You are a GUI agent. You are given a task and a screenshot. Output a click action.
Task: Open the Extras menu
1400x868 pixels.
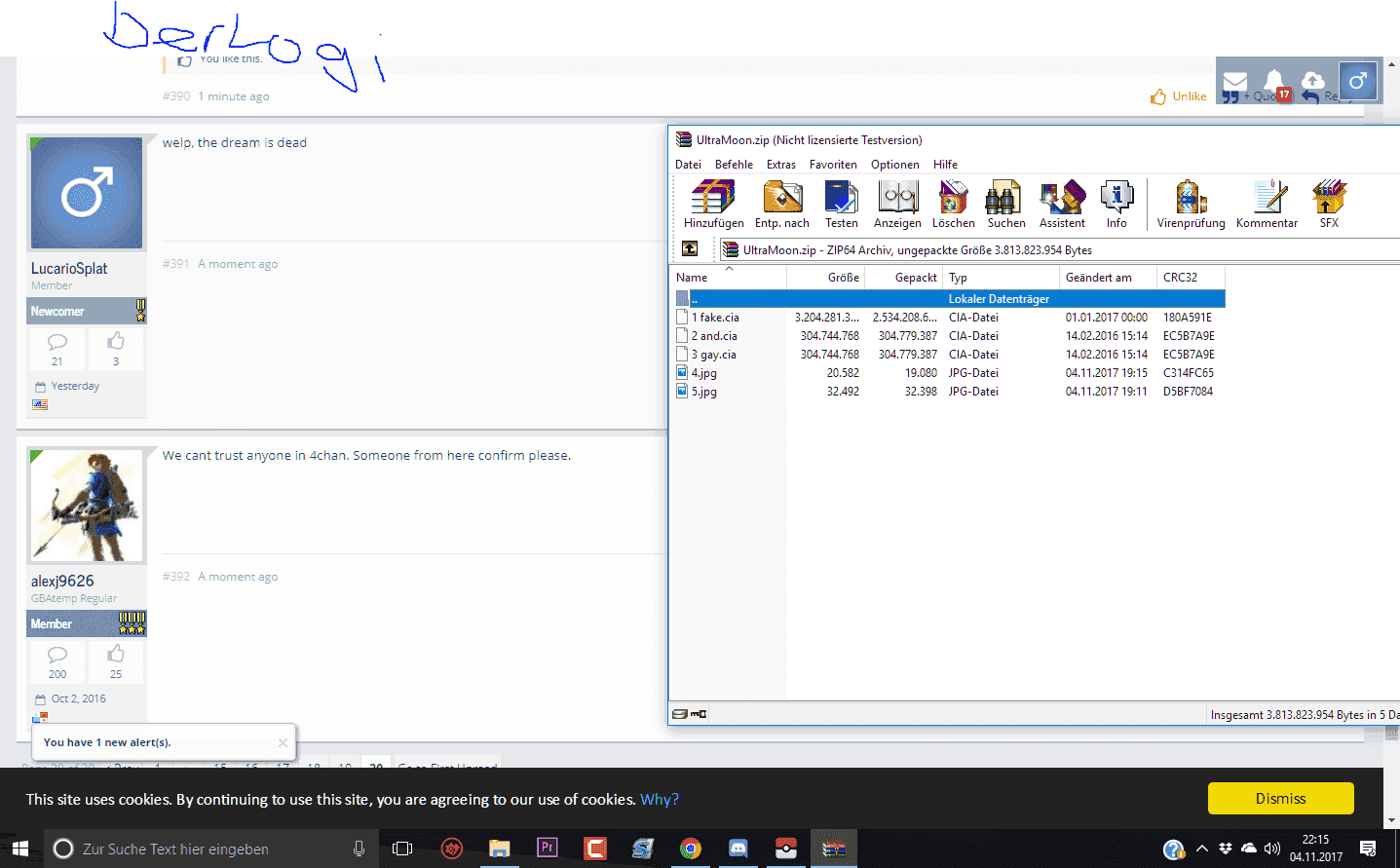[x=780, y=165]
